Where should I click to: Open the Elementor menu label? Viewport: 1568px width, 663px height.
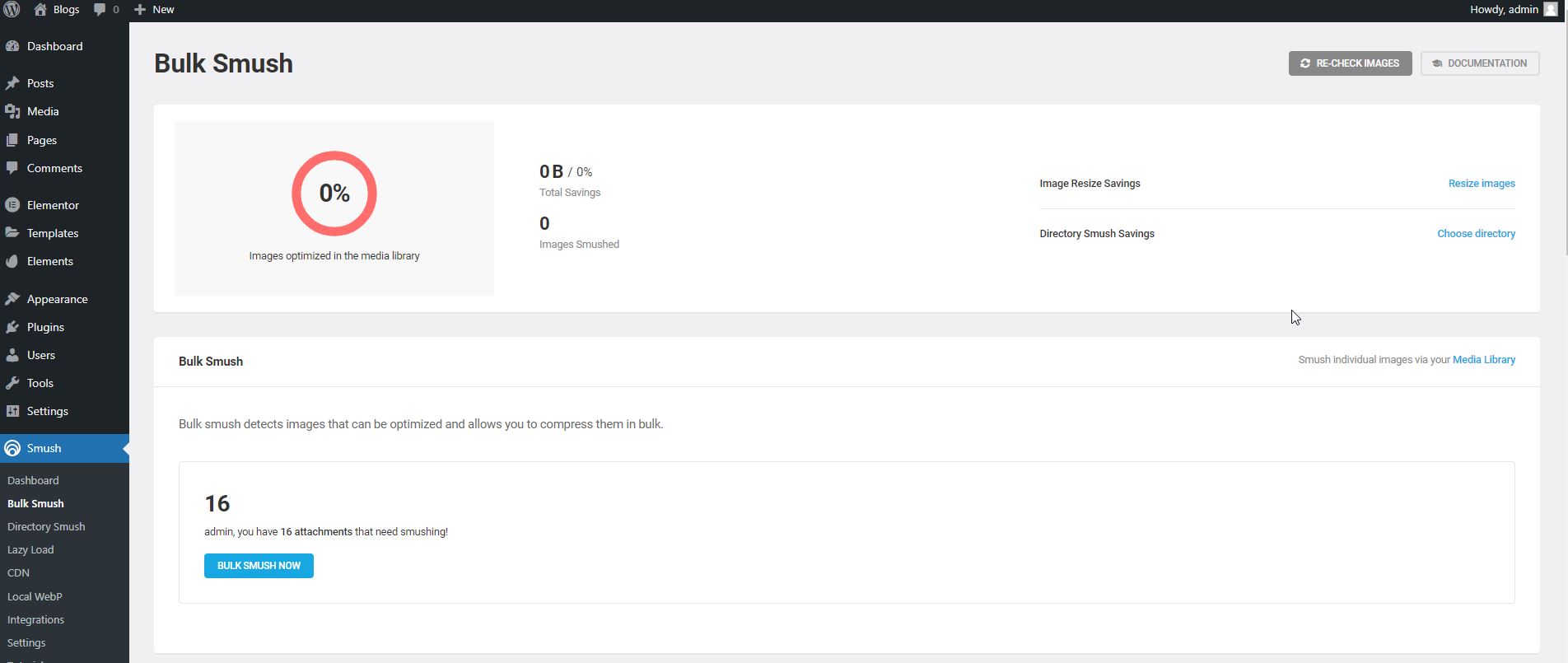click(x=53, y=205)
